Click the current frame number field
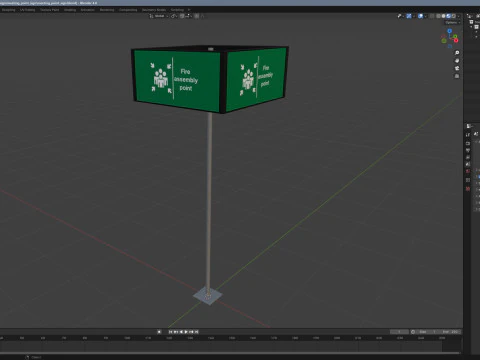 click(399, 332)
